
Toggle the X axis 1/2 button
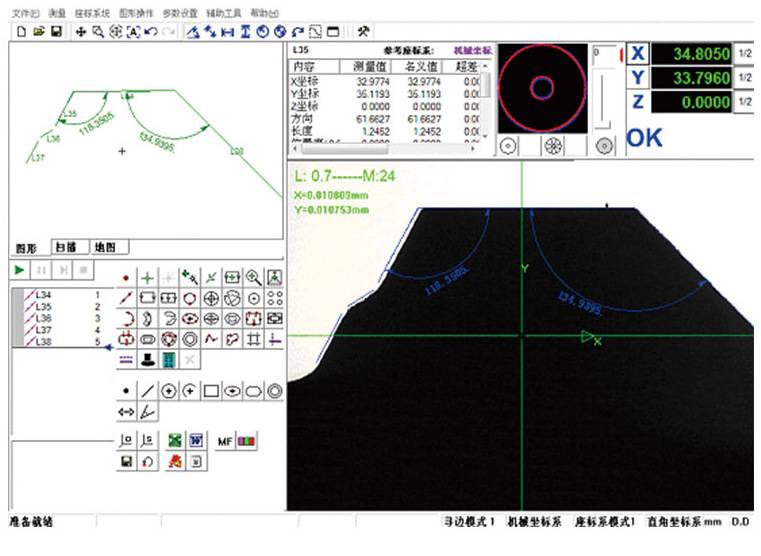[745, 53]
